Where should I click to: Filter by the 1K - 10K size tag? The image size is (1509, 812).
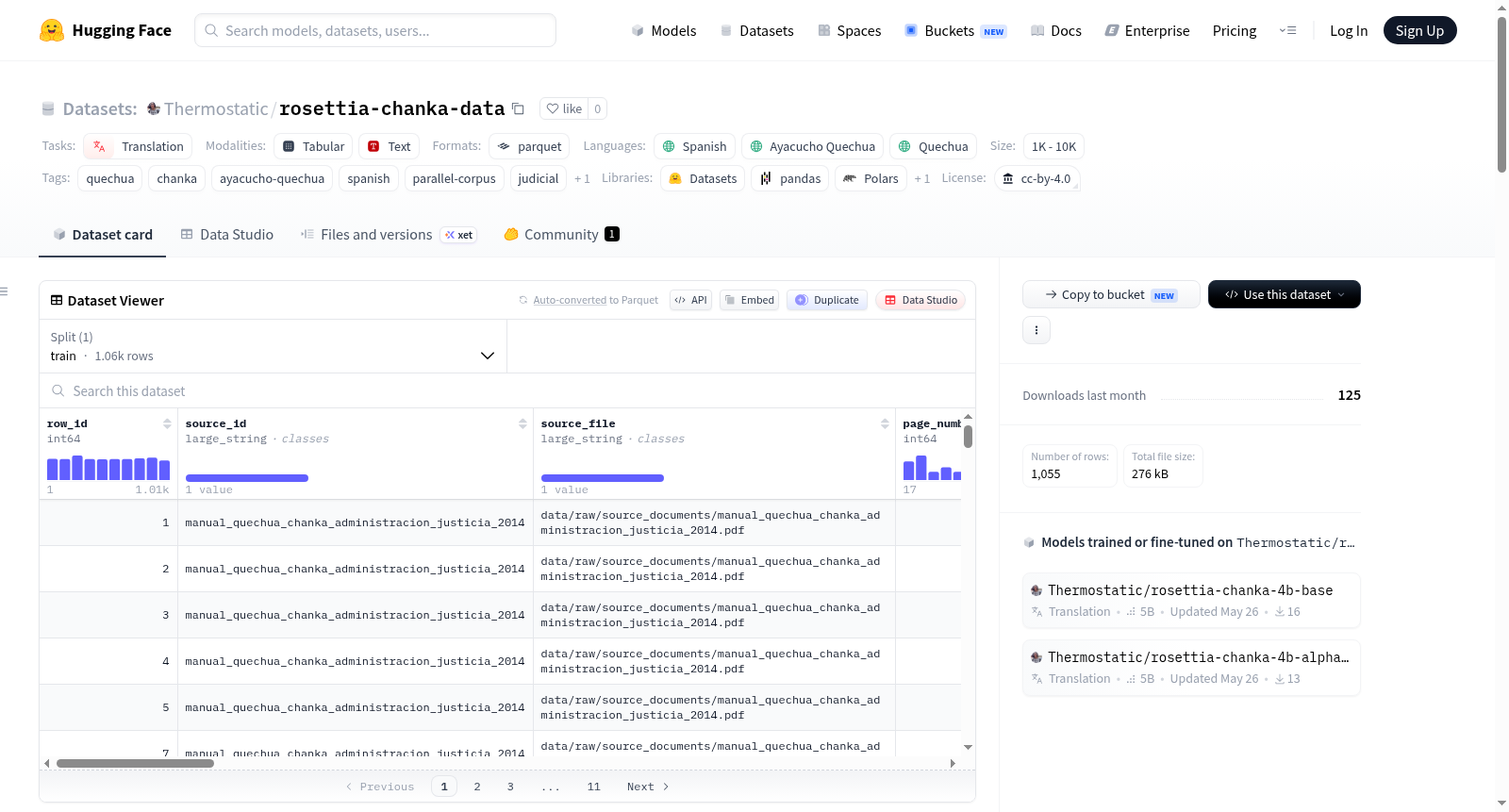coord(1053,146)
